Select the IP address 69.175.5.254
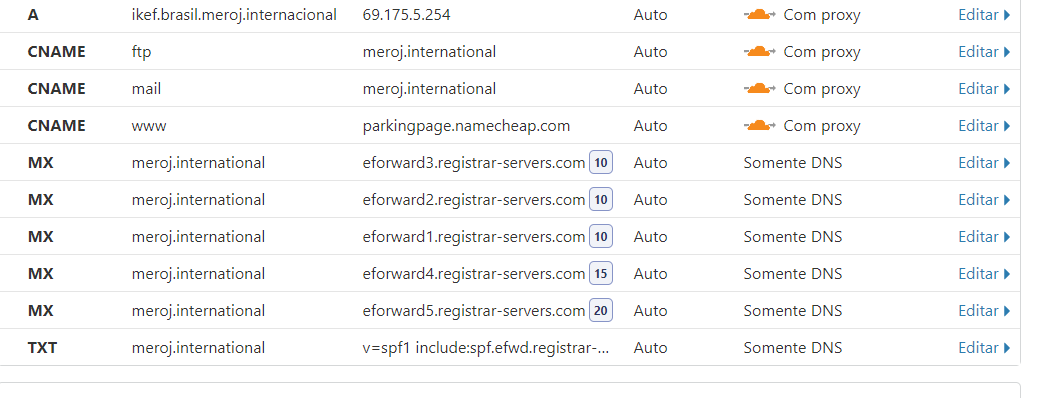This screenshot has width=1041, height=398. tap(406, 15)
